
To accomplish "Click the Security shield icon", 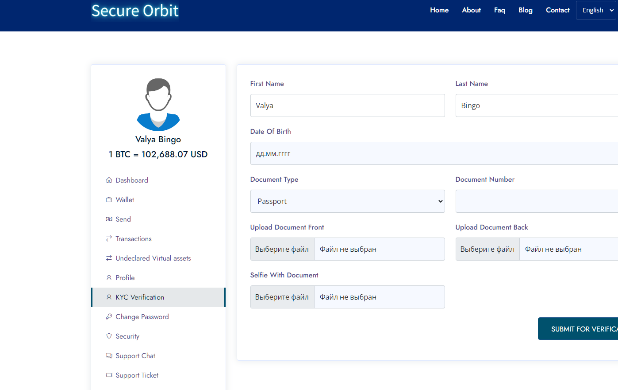I will 109,336.
